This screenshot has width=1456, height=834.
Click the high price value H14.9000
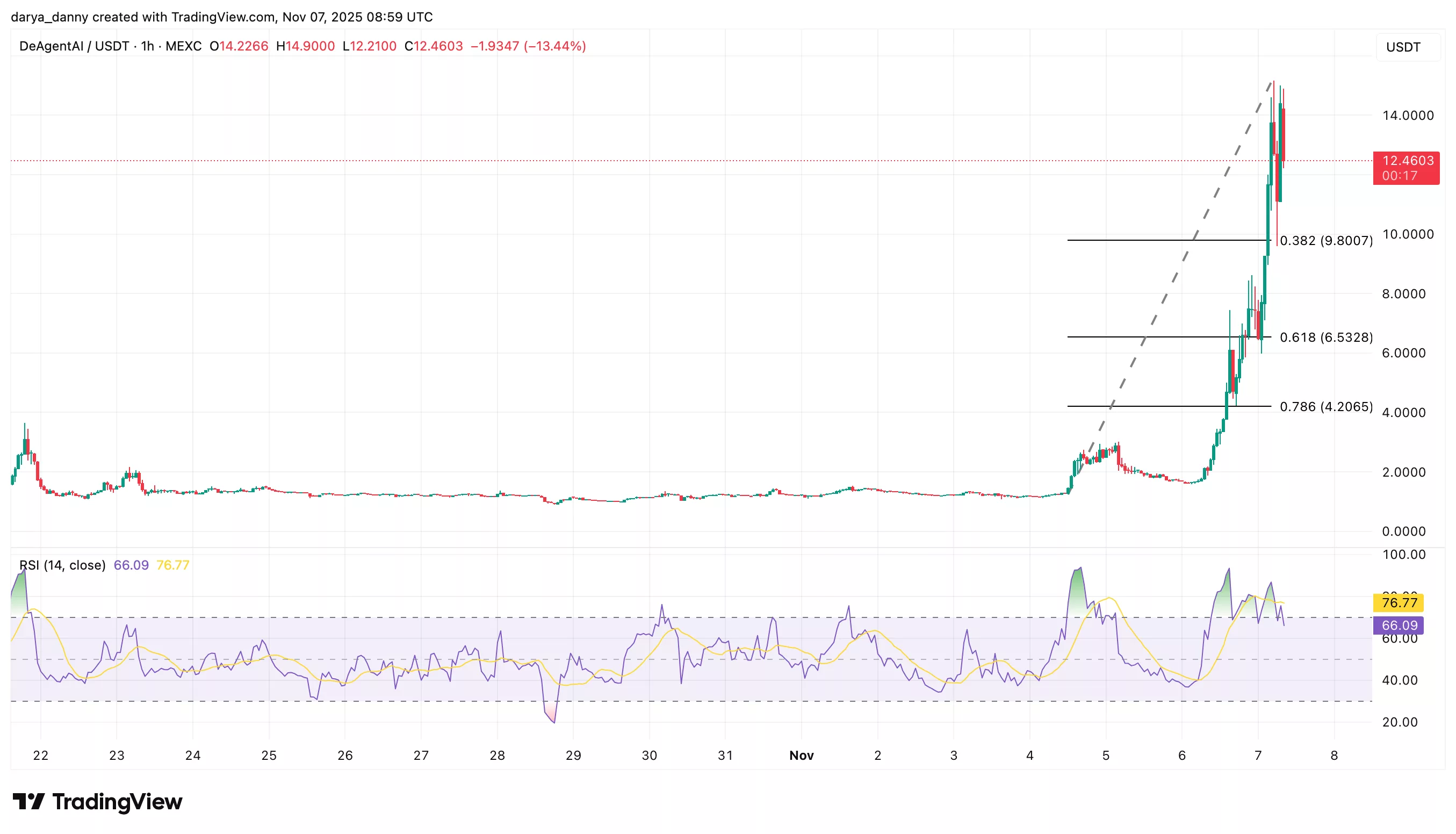306,46
